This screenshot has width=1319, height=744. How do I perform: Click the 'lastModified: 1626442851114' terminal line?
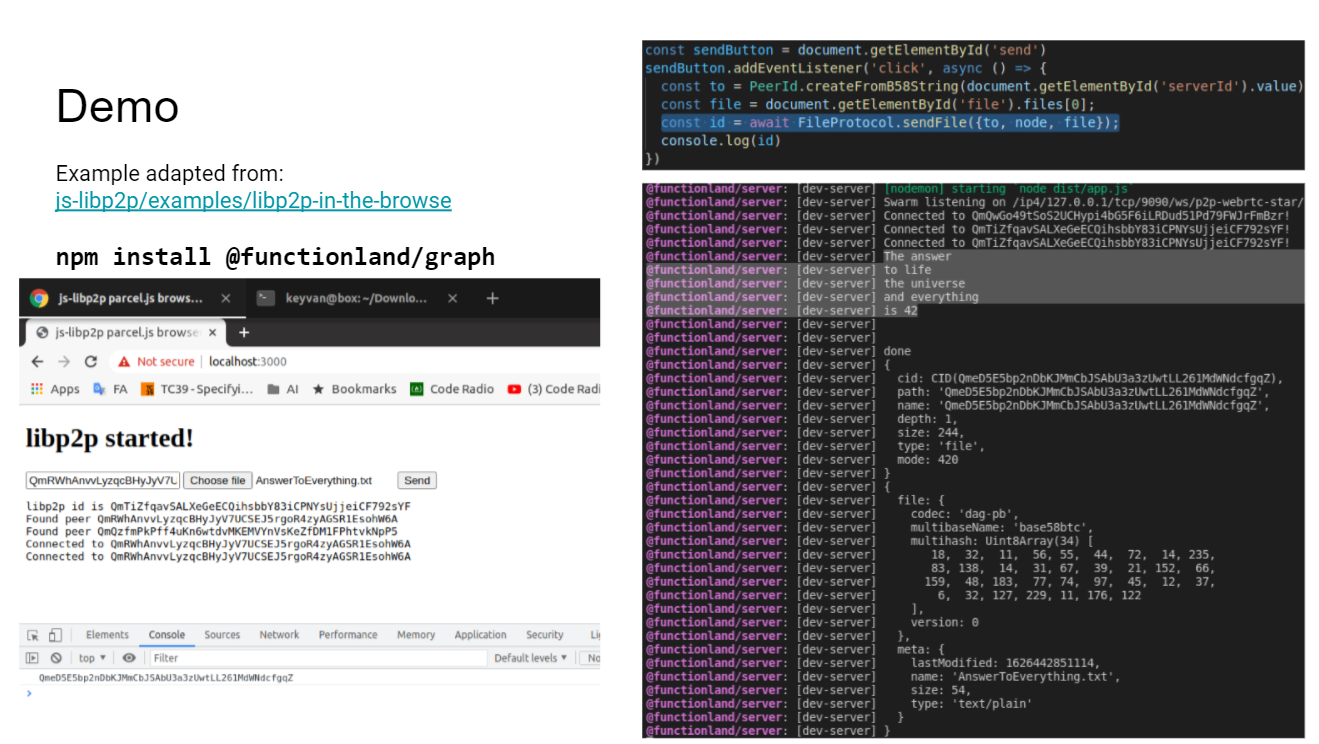click(1004, 662)
